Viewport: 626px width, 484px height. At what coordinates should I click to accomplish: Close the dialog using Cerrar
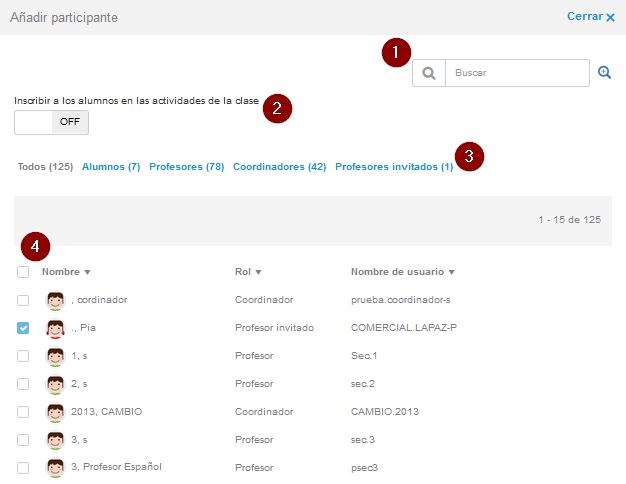point(590,17)
